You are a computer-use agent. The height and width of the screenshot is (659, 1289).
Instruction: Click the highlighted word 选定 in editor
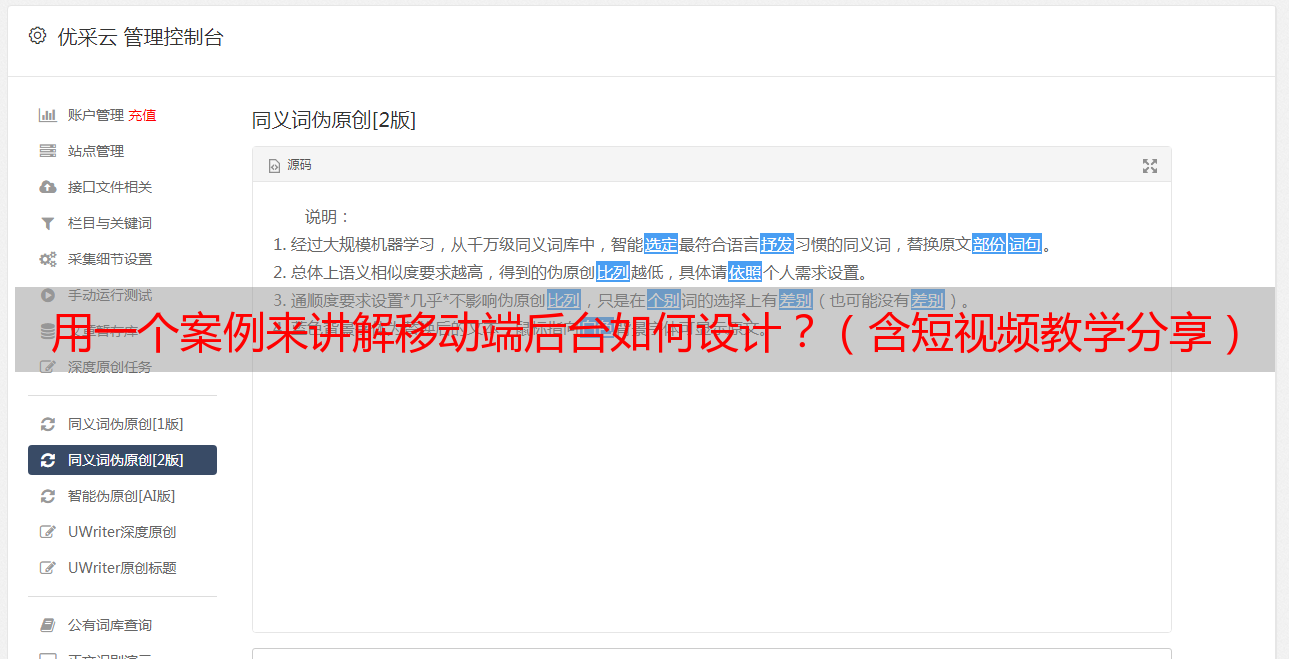coord(661,244)
